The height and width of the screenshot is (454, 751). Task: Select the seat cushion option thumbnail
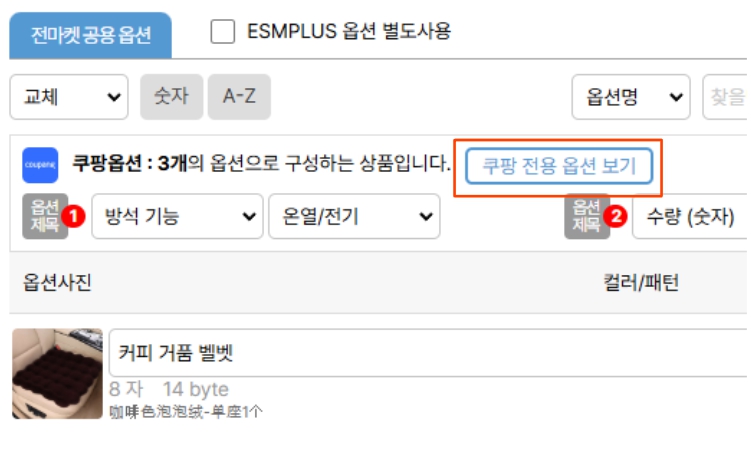tap(57, 373)
